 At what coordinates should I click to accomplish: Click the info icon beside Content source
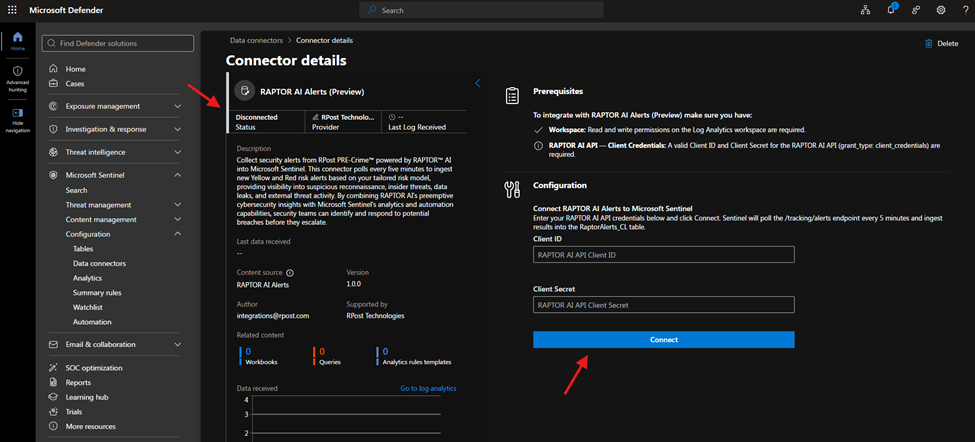pyautogui.click(x=290, y=273)
